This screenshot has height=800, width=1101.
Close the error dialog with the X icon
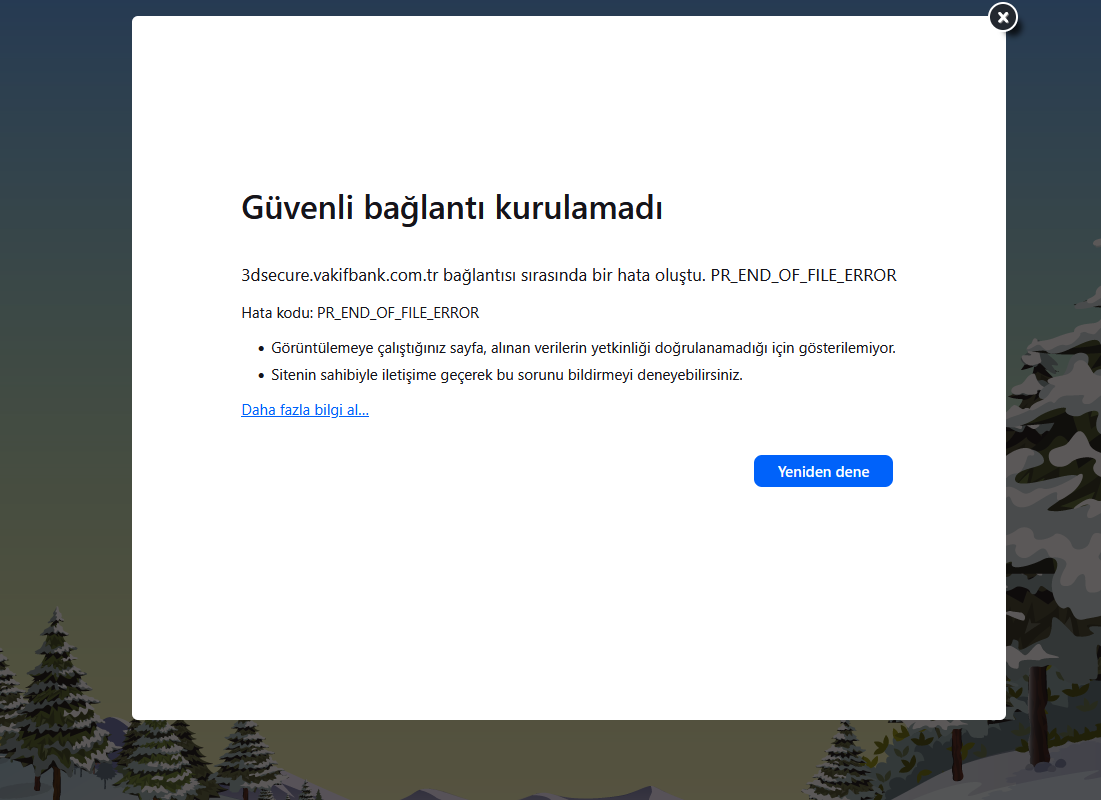point(1003,17)
